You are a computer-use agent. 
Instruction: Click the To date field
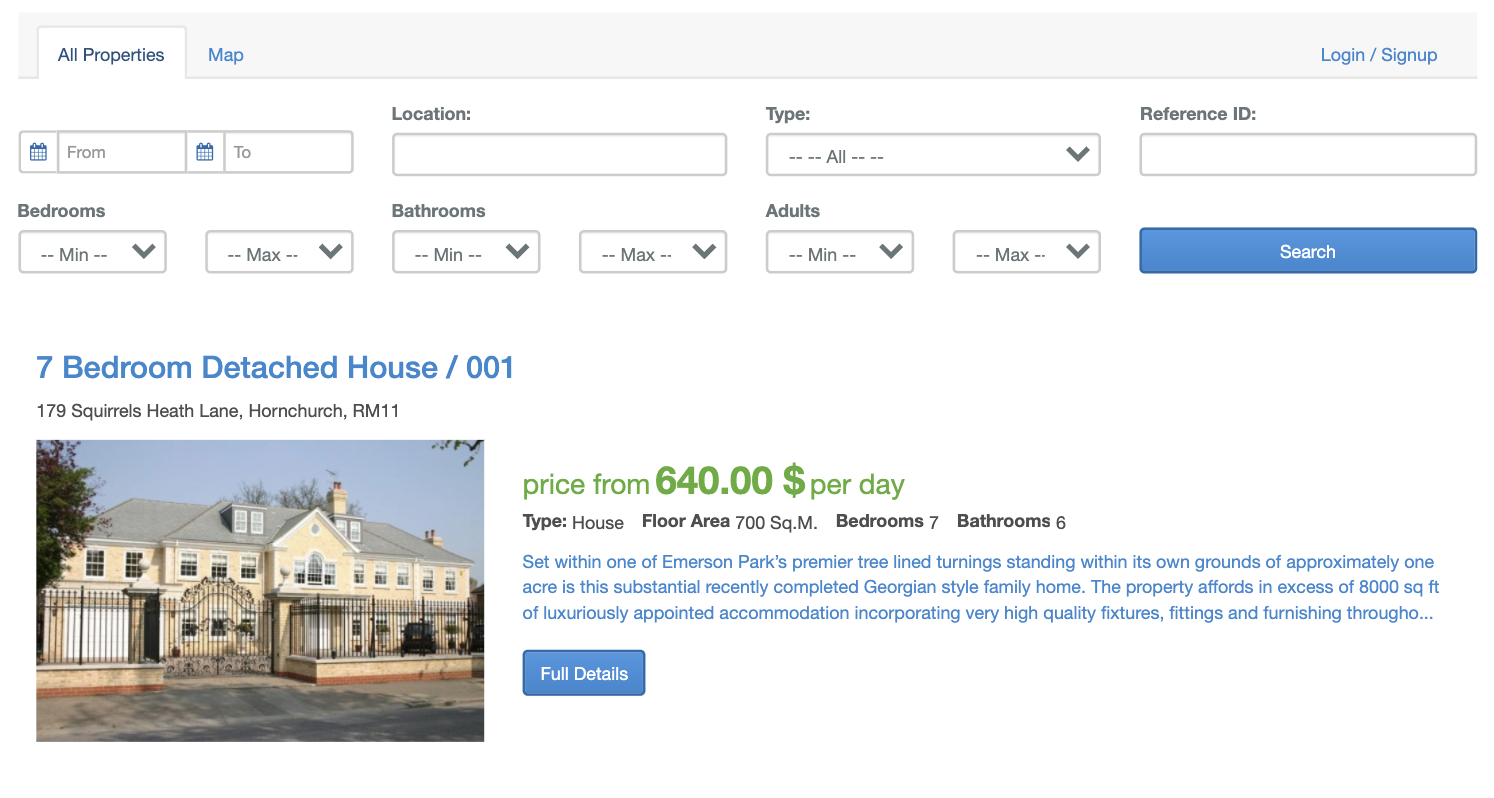point(288,152)
